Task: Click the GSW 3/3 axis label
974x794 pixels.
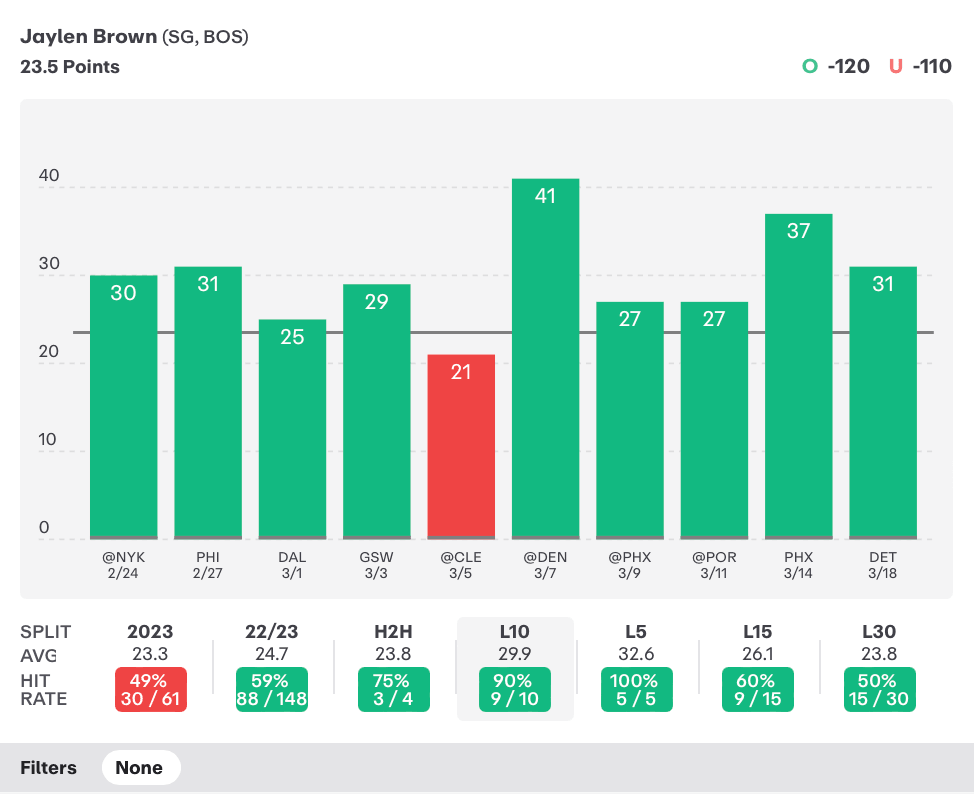Action: 376,565
